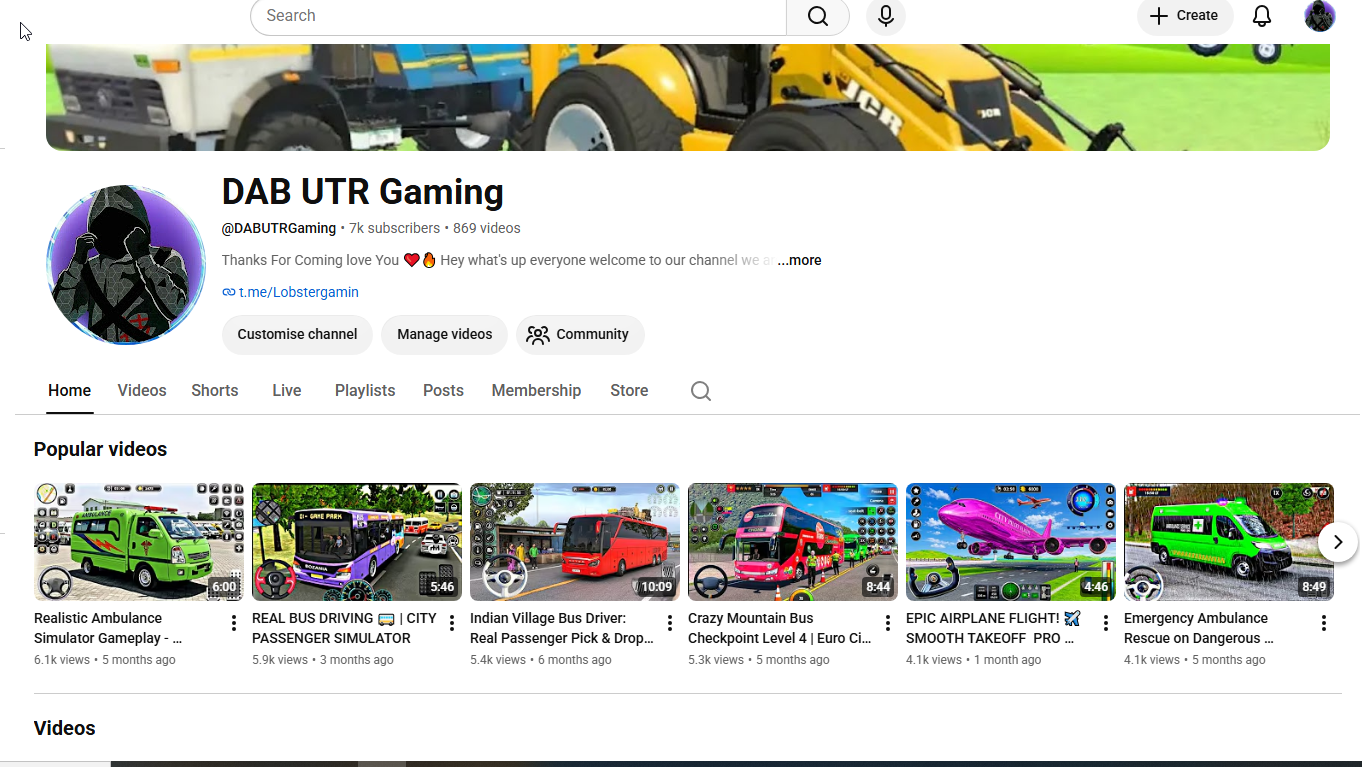Screen dimensions: 1362x767
Task: Open the Realistic Ambulance Simulator Gameplay title
Action: [x=108, y=628]
